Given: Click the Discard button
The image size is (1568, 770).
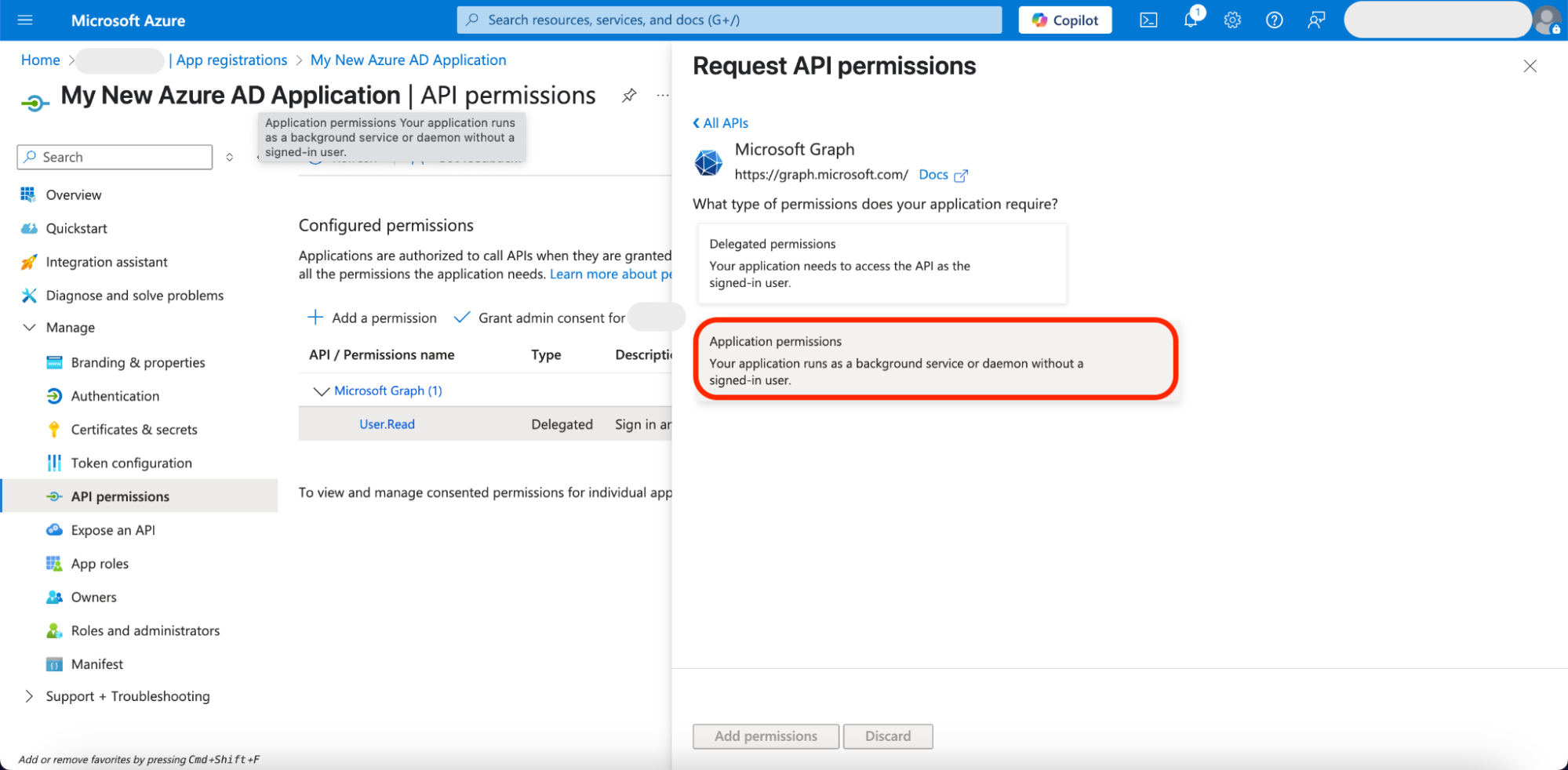Looking at the screenshot, I should tap(888, 736).
